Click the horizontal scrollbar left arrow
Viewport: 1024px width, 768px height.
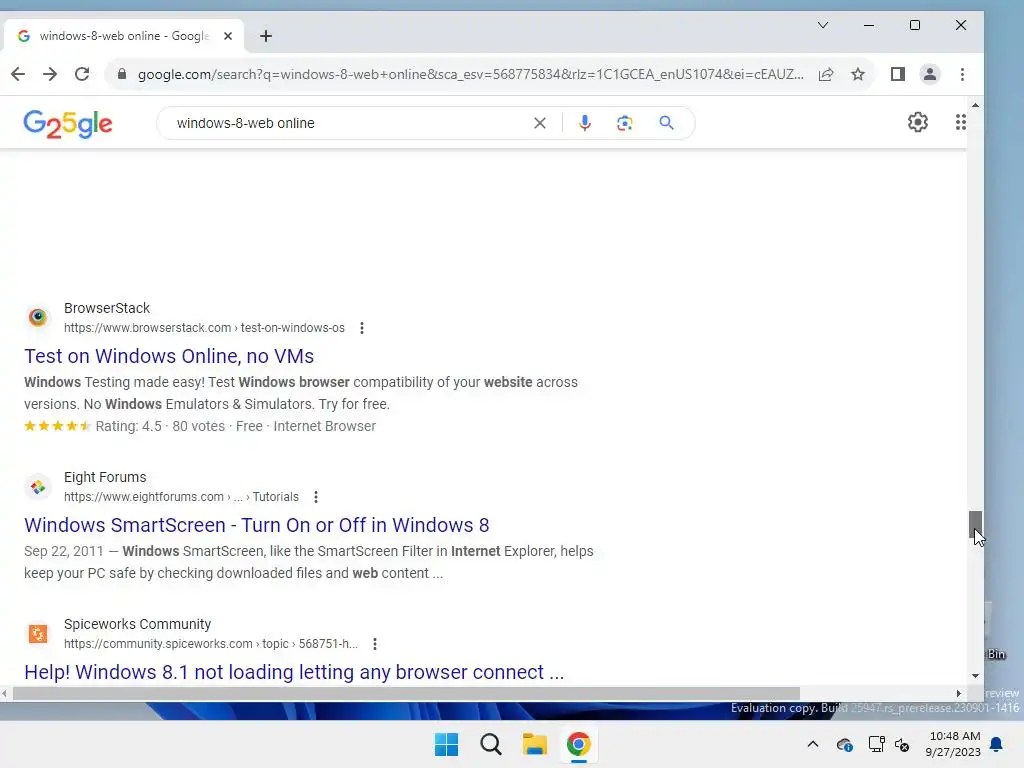5,694
